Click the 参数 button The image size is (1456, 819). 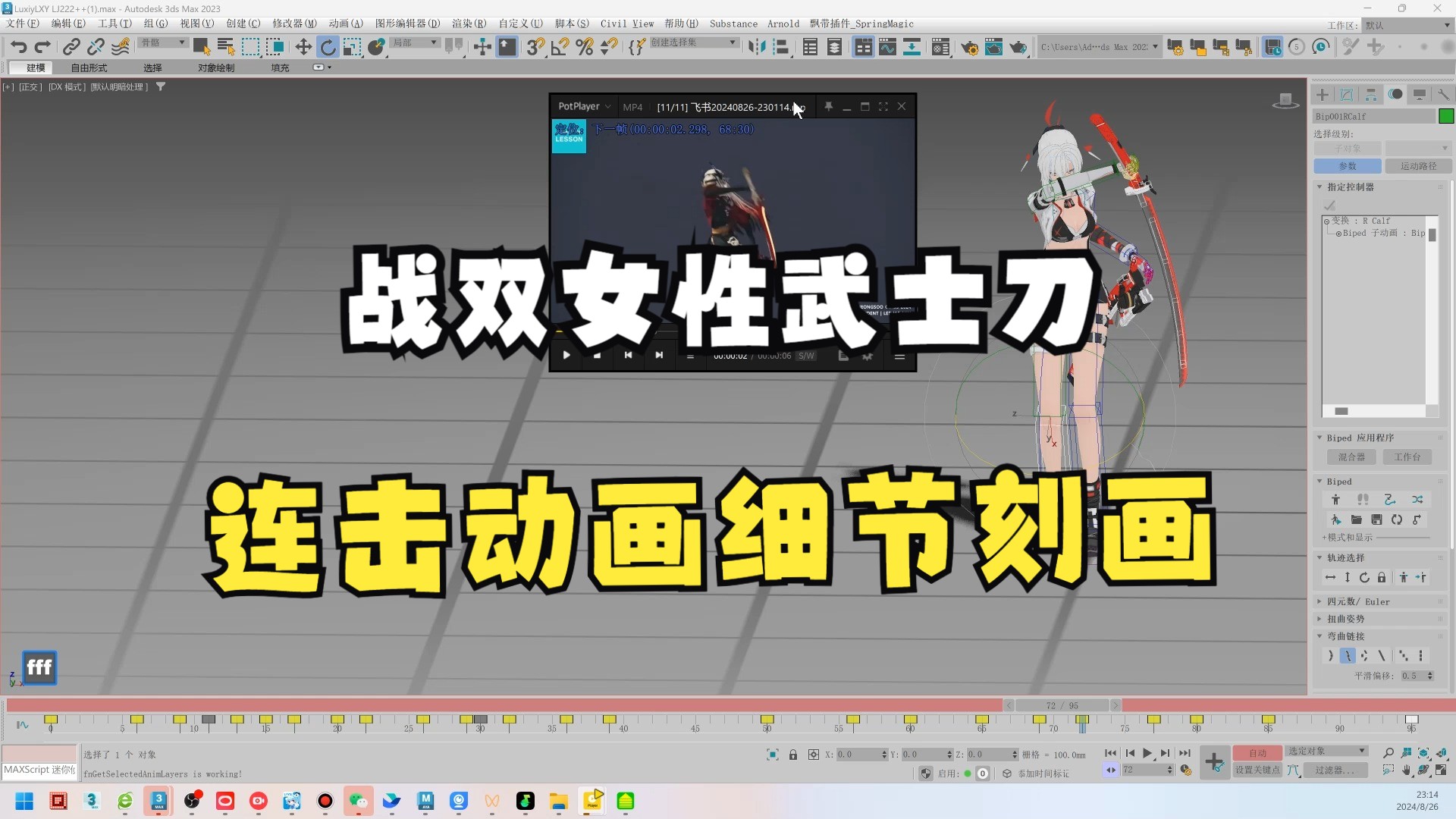(1348, 166)
